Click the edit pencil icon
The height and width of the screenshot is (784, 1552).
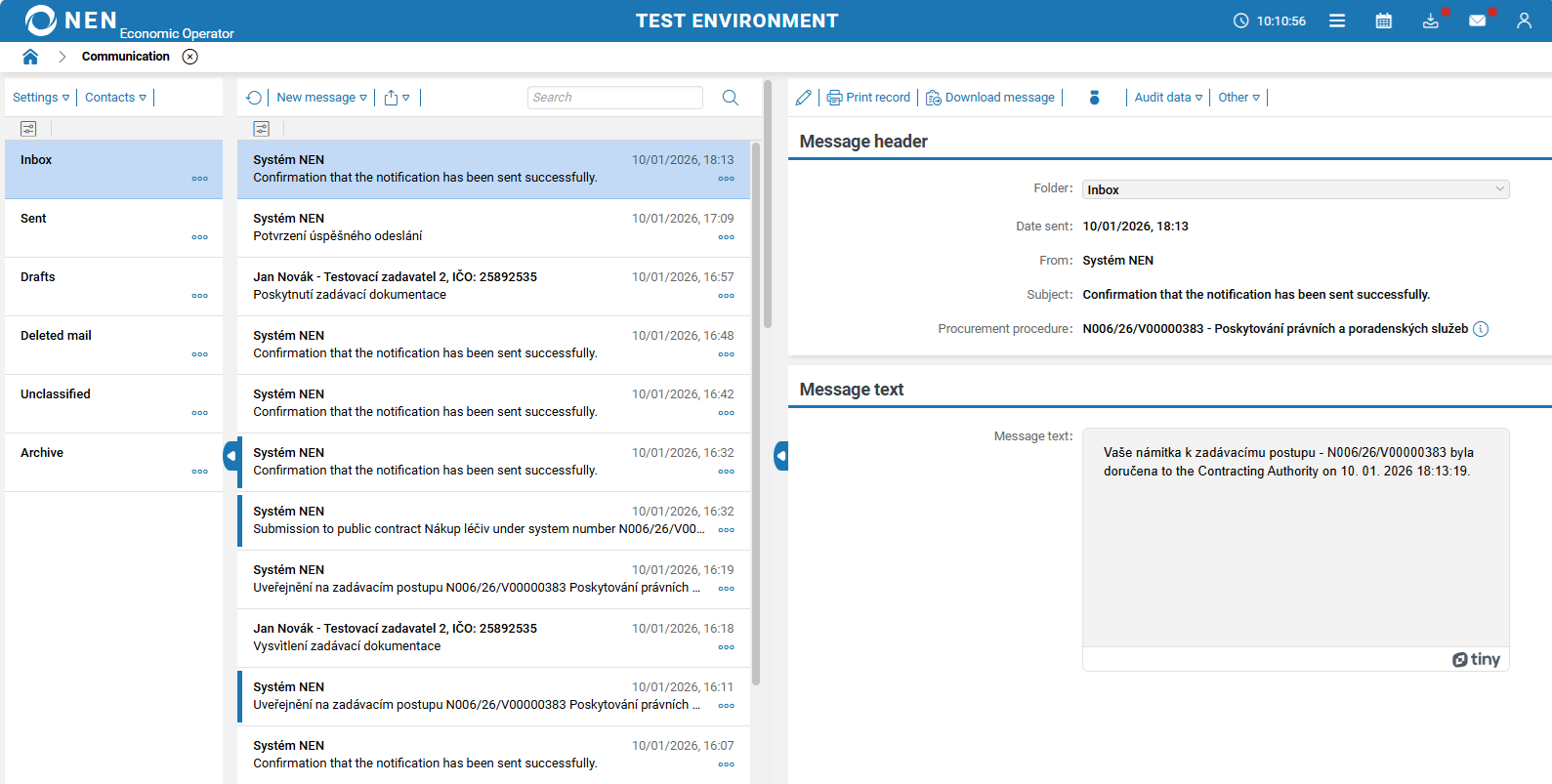pyautogui.click(x=803, y=98)
